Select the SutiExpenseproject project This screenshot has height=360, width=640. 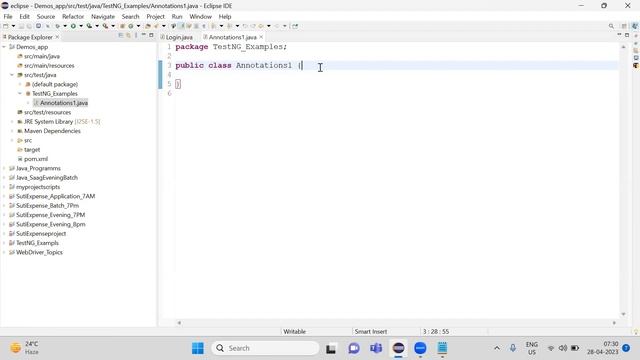(41, 234)
